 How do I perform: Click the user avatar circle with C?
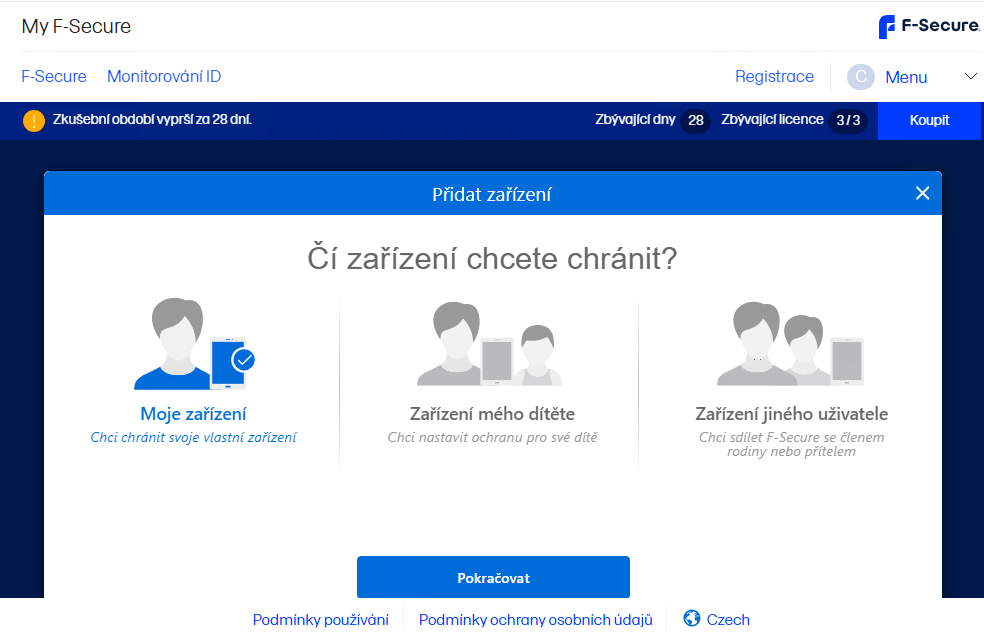(860, 77)
